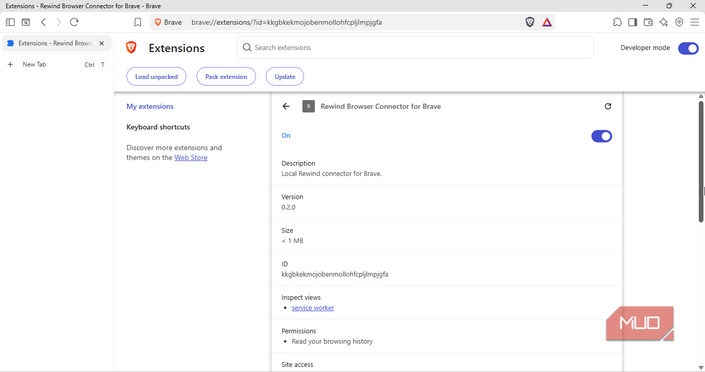Click the Load unpacked button

click(156, 76)
